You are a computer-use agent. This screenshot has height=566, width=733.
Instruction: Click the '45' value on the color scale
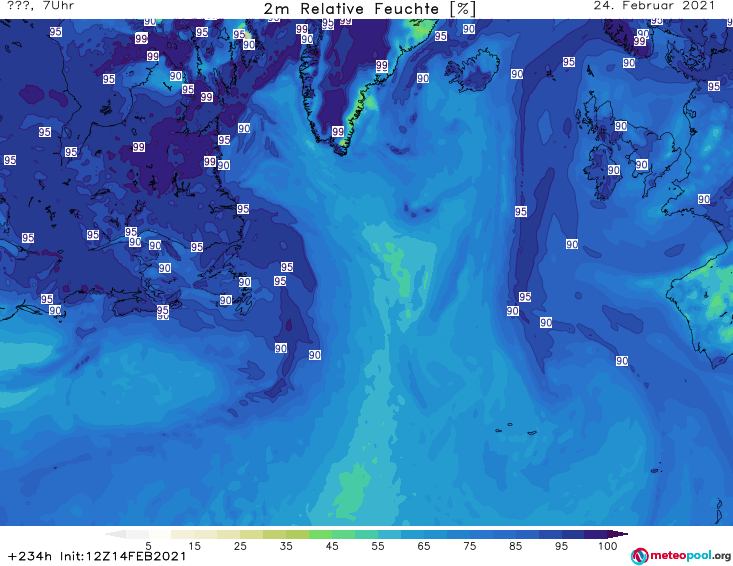click(332, 546)
